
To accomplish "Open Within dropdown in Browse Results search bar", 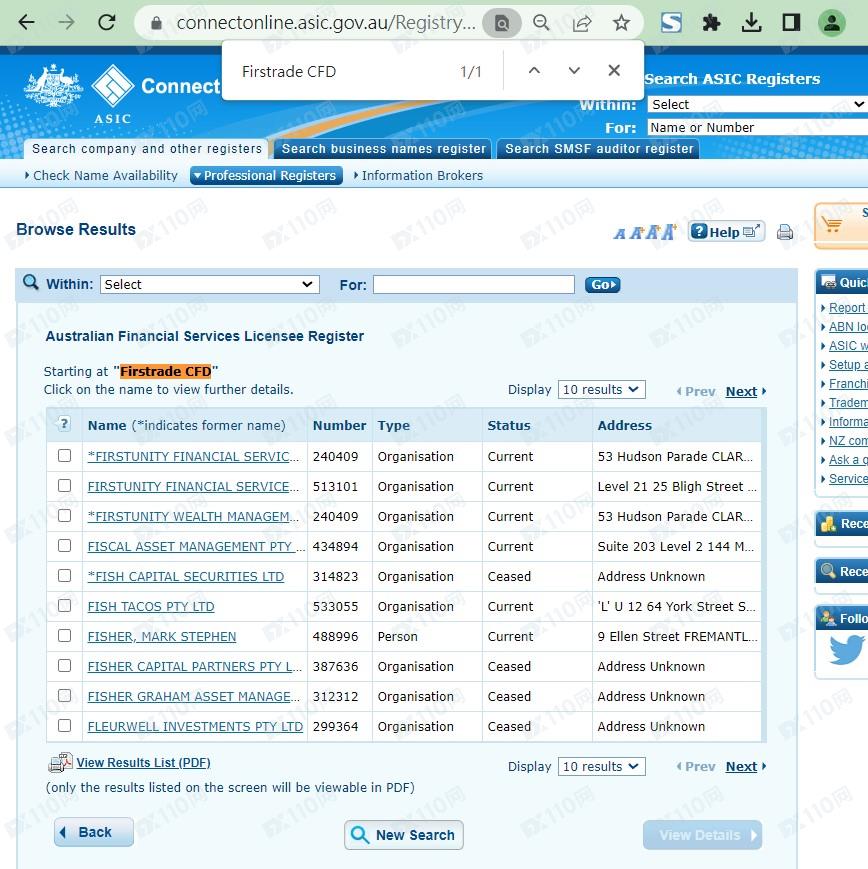I will (x=210, y=284).
